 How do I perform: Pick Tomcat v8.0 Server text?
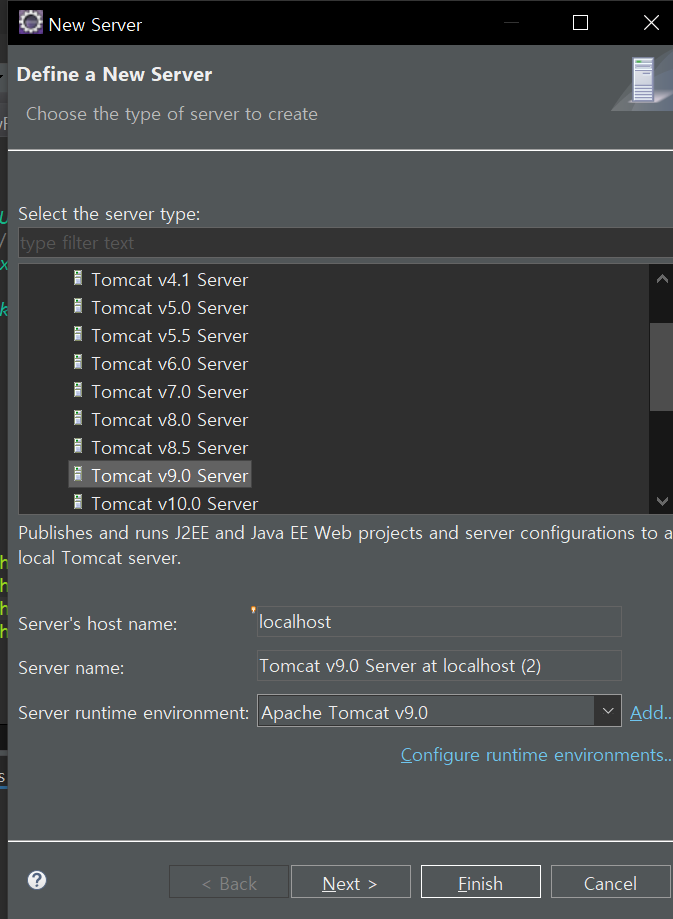(x=169, y=420)
